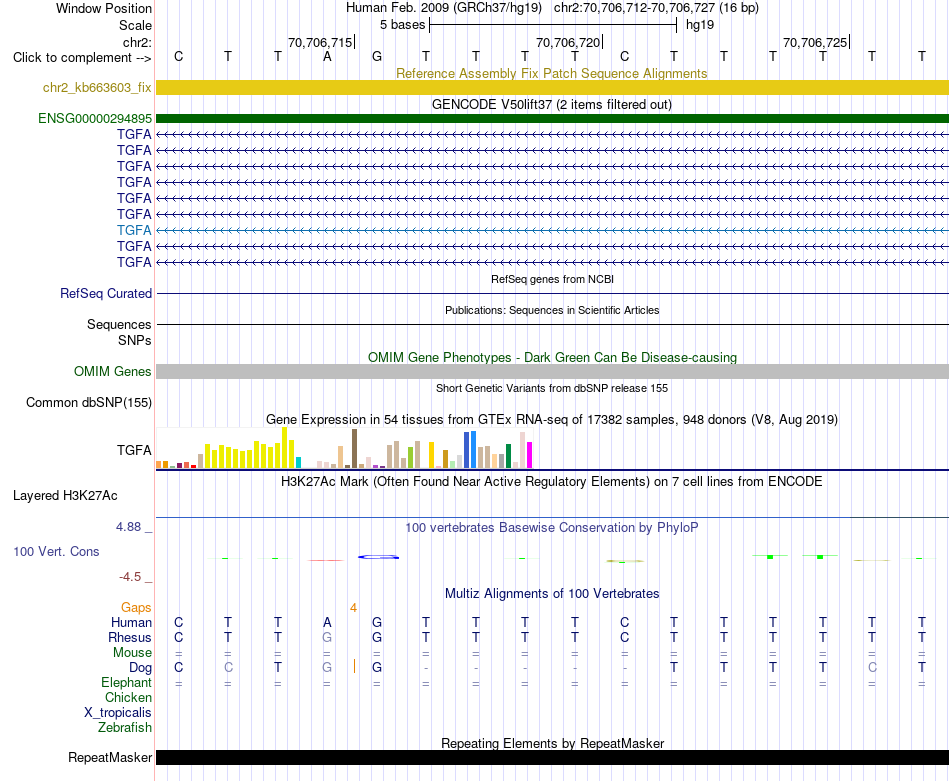
Task: Click 'Short Genetic Variants from dbSNP release 155' title
Action: 552,388
